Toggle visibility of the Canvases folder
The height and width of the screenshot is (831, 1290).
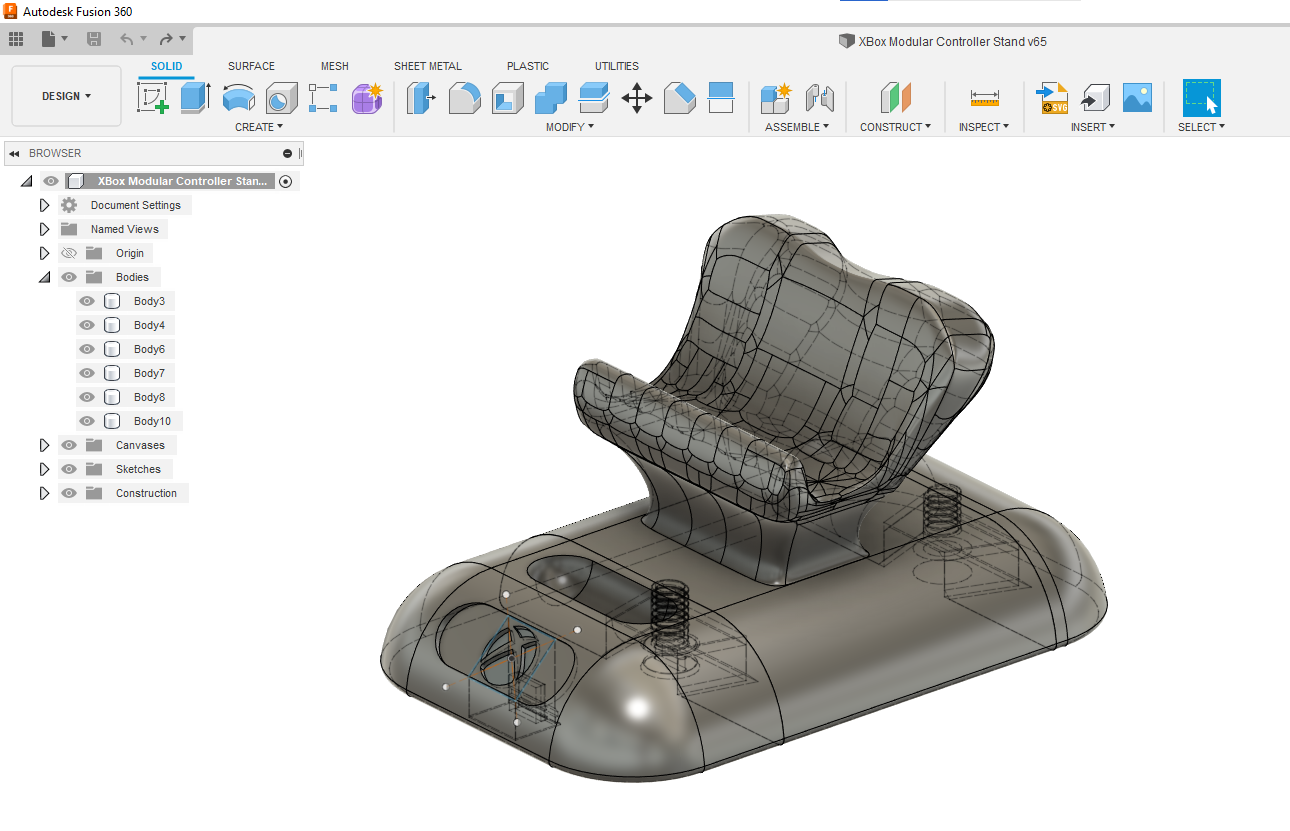(x=69, y=445)
